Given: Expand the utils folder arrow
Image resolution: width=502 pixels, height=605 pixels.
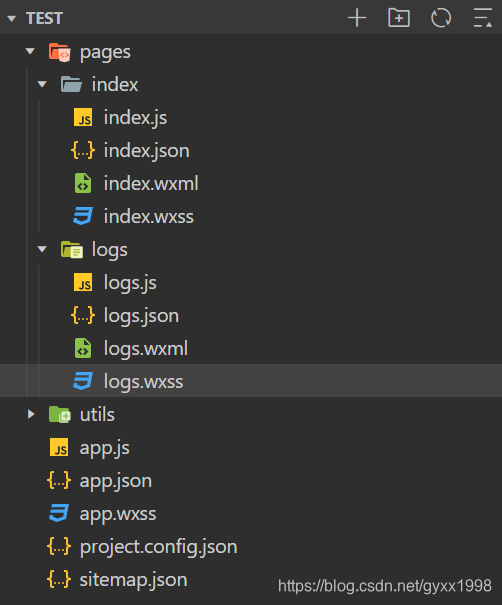Looking at the screenshot, I should (x=30, y=414).
